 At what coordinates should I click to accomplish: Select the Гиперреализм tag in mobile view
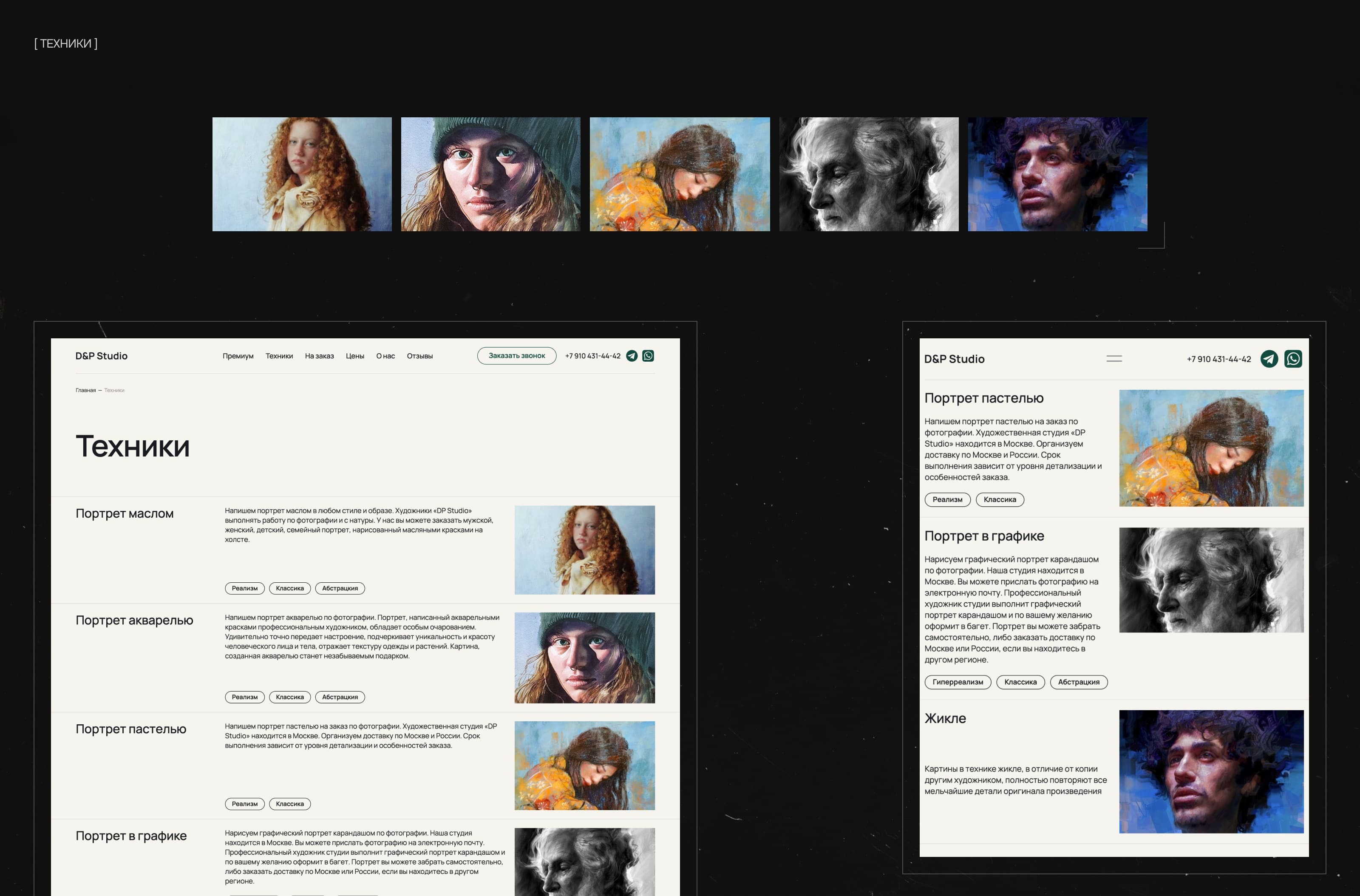pyautogui.click(x=958, y=682)
